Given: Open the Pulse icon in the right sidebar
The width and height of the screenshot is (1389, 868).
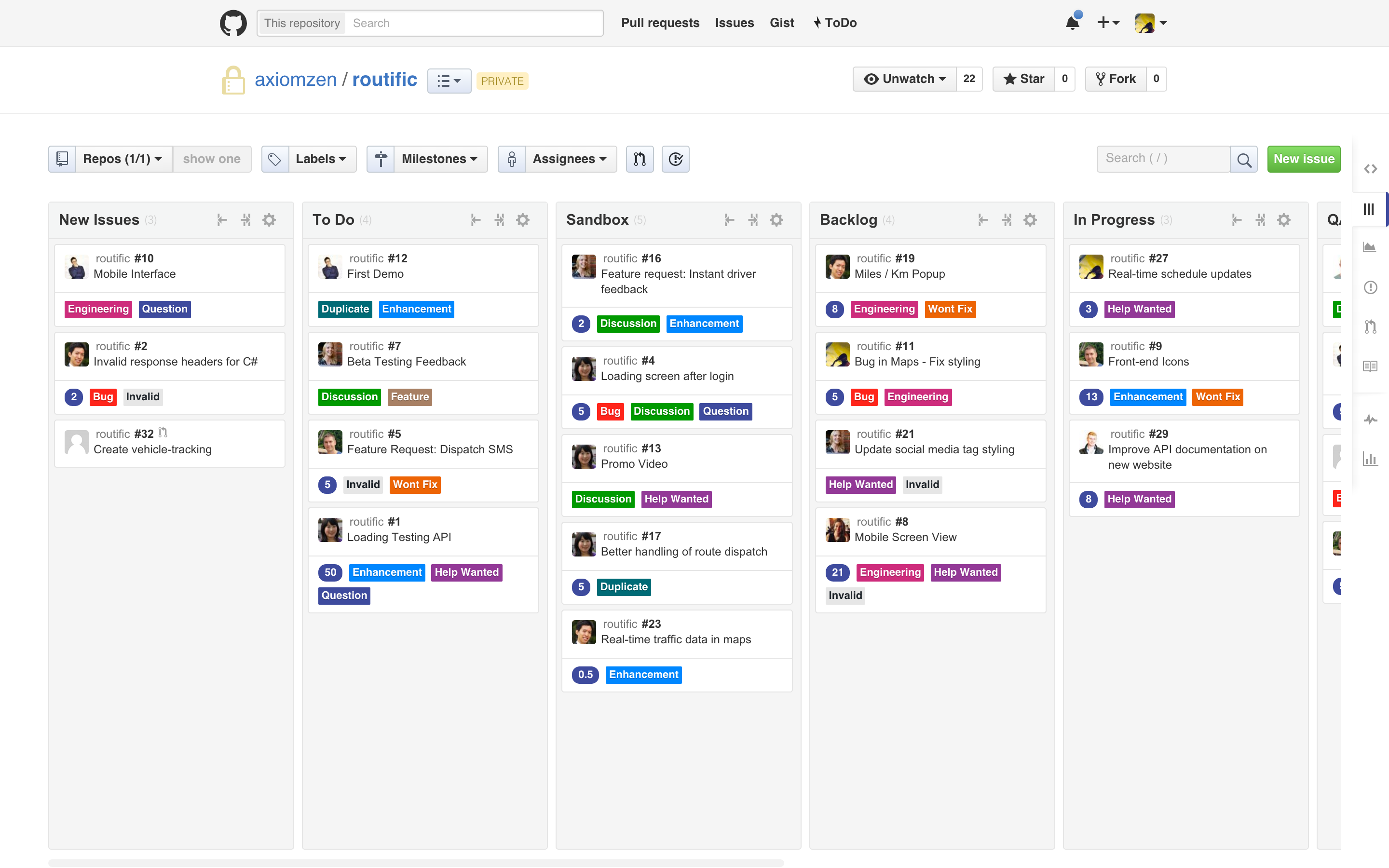Looking at the screenshot, I should click(1370, 419).
